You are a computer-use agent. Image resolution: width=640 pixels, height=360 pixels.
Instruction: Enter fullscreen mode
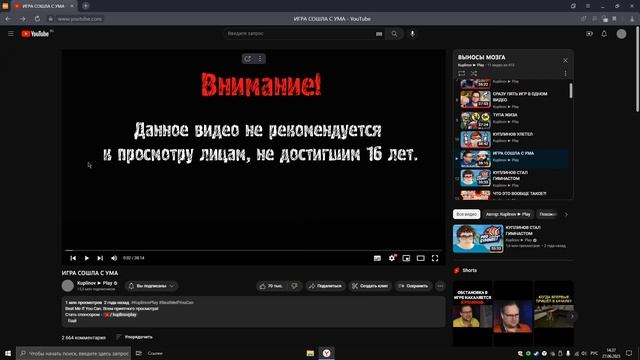[x=435, y=258]
